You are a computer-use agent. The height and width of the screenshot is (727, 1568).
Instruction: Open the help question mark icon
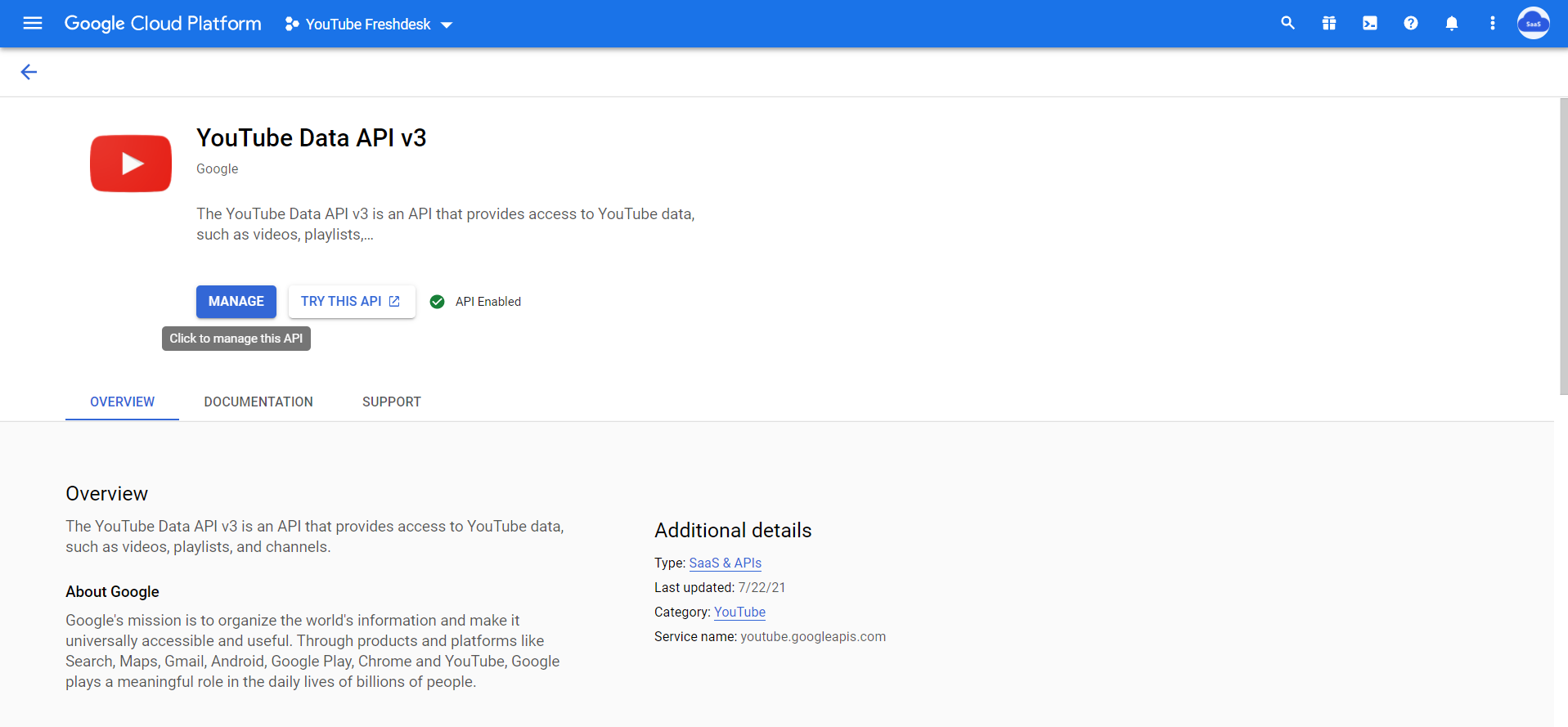1411,24
